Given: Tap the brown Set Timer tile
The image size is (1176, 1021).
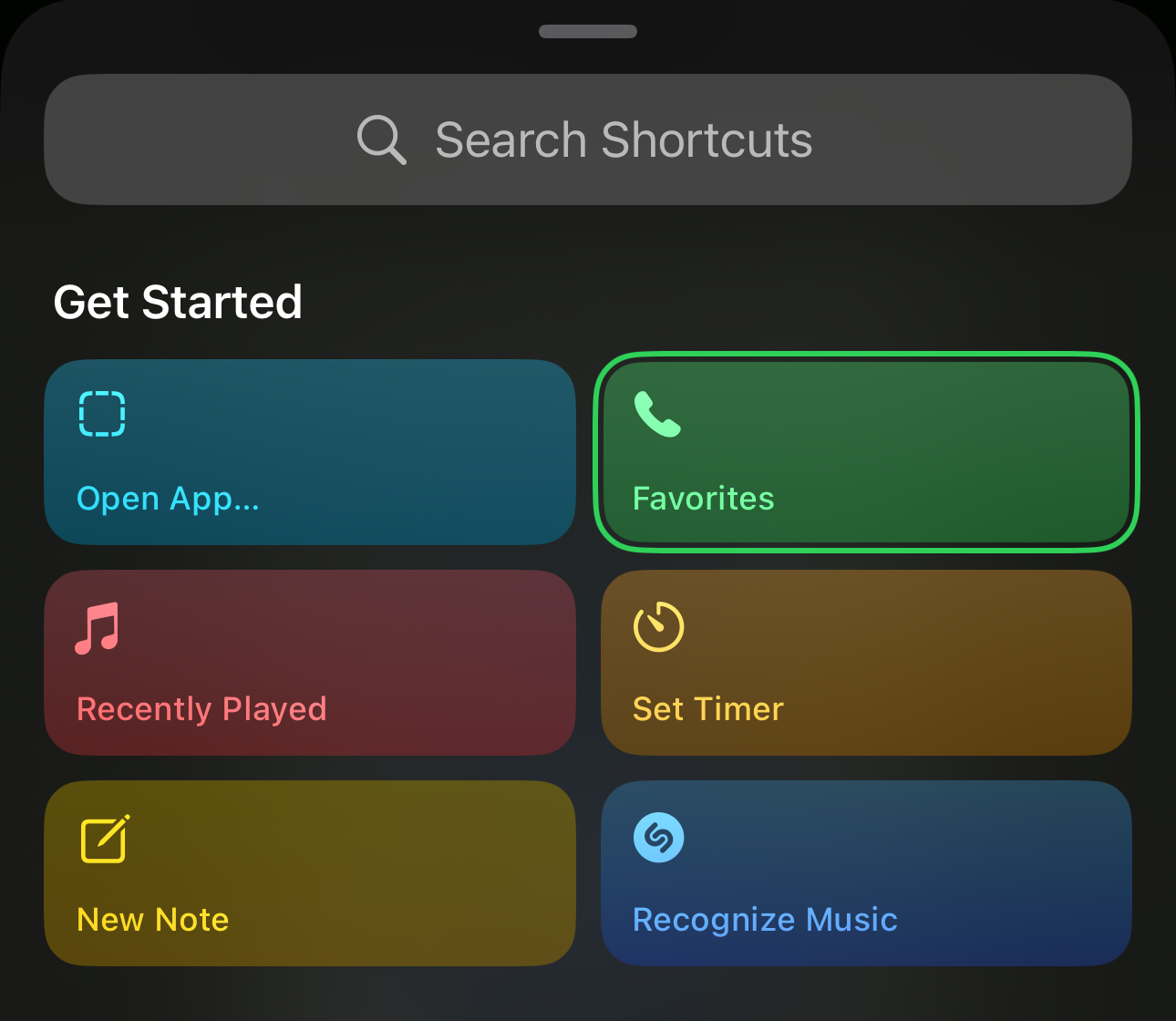Looking at the screenshot, I should coord(866,663).
